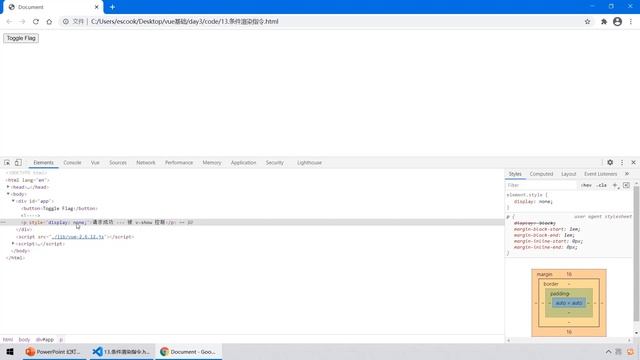Screen dimensions: 640x360
Task: Switch to the Memory panel
Action: point(211,162)
